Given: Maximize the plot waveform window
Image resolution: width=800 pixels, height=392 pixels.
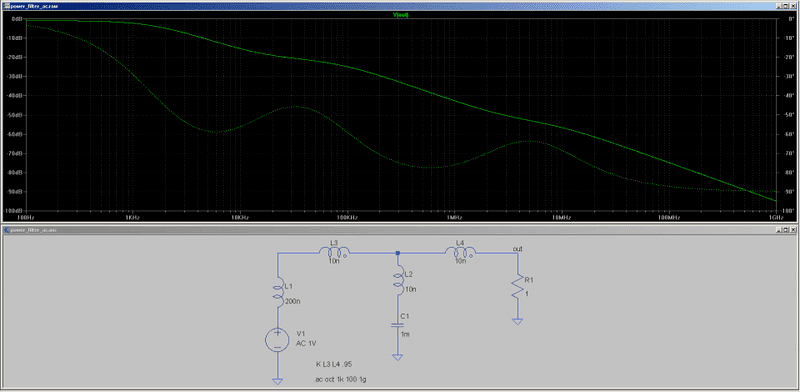Looking at the screenshot, I should click(x=786, y=5).
